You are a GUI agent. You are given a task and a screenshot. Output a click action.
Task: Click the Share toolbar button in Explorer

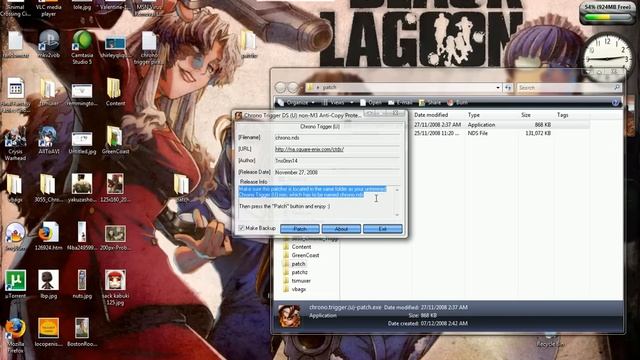click(430, 102)
